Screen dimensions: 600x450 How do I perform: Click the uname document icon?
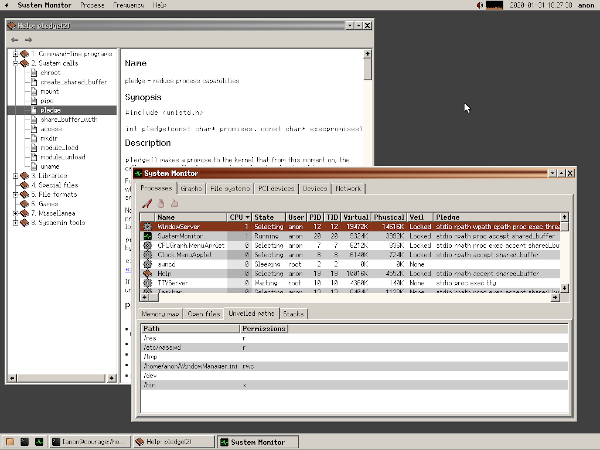point(34,166)
